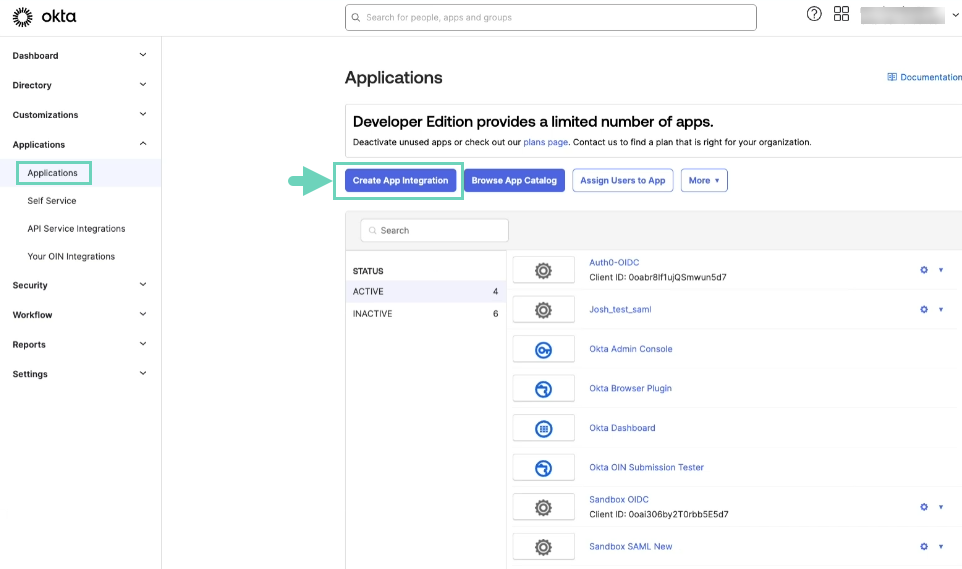This screenshot has width=962, height=569.
Task: Click the Okta Admin Console app icon
Action: (x=543, y=349)
